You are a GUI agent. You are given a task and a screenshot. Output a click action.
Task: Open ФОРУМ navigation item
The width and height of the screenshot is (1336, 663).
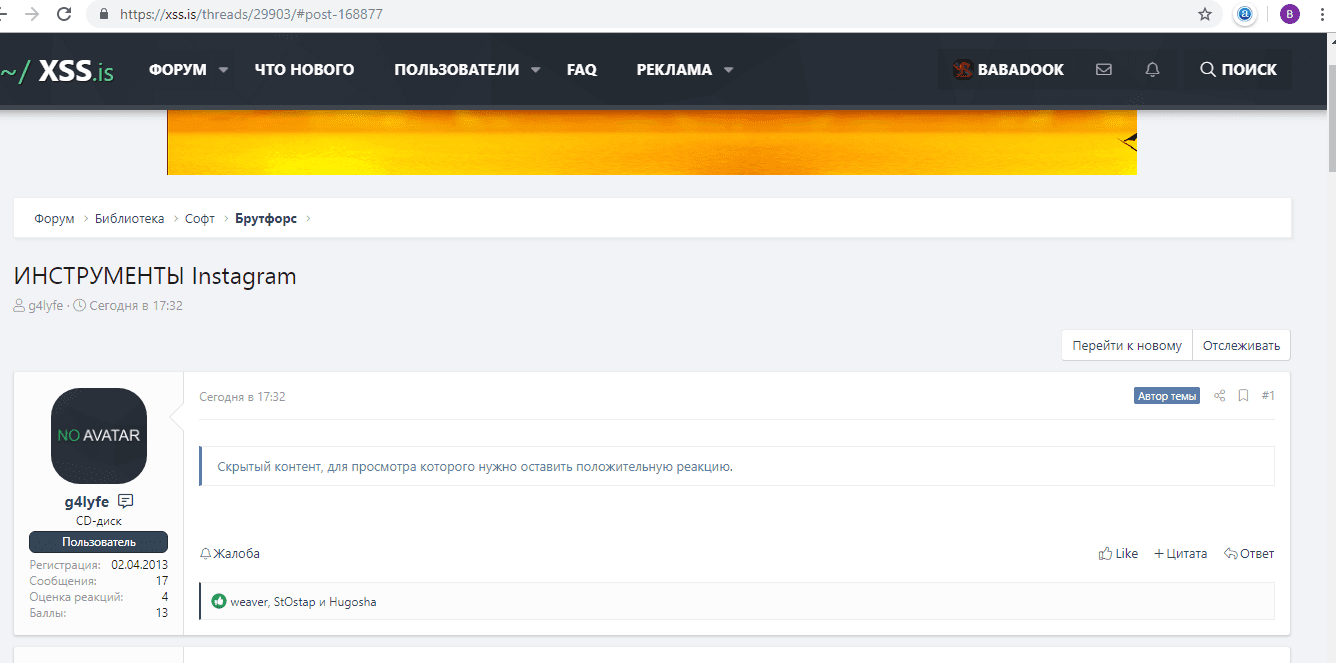point(178,70)
